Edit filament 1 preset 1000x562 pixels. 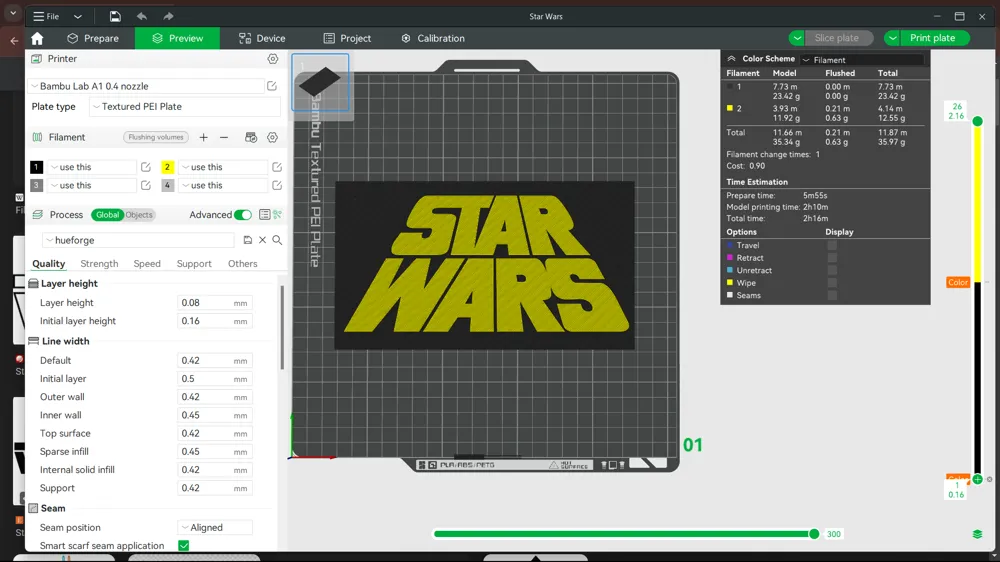tap(145, 167)
